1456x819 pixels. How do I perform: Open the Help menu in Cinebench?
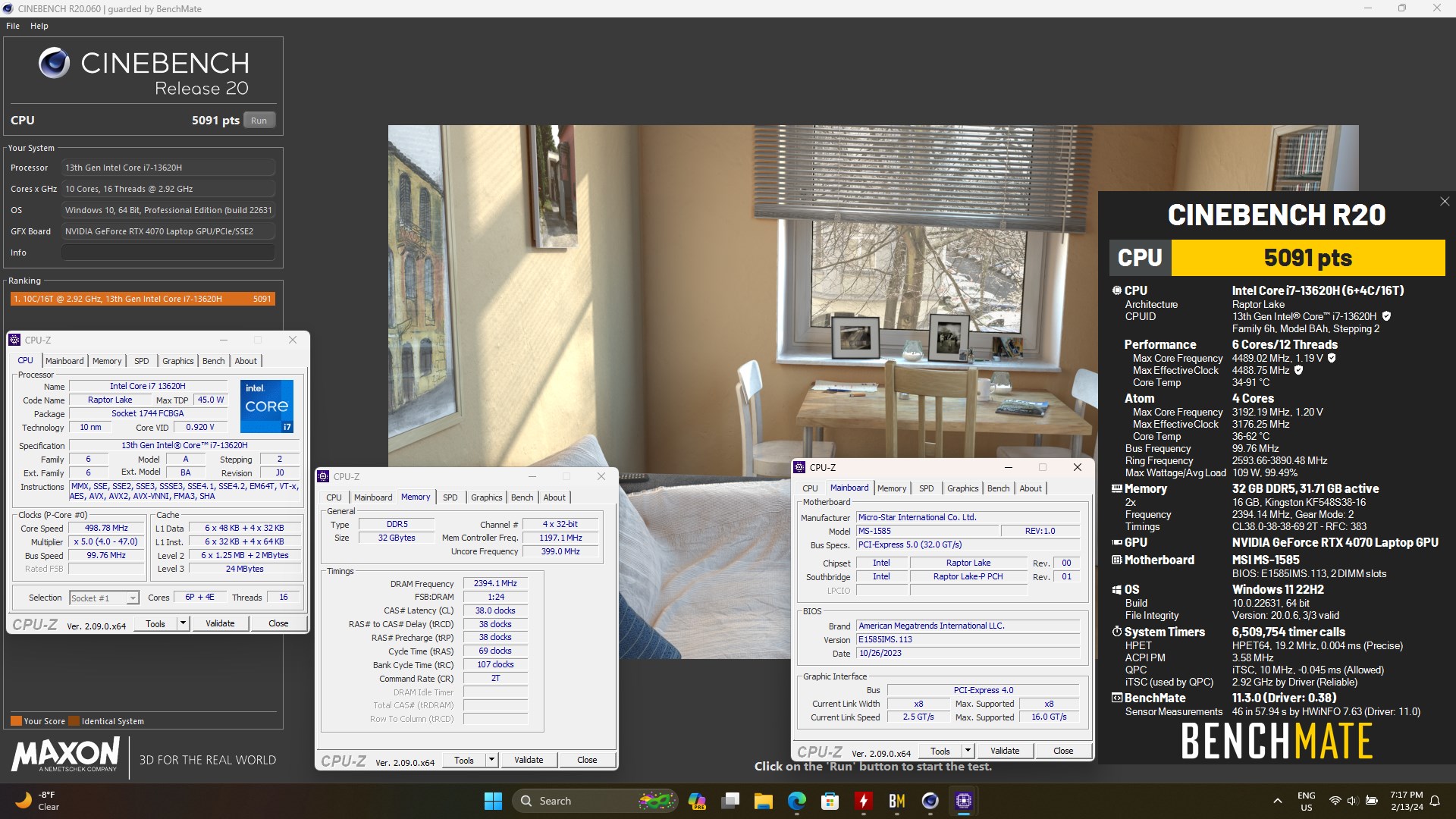click(39, 26)
